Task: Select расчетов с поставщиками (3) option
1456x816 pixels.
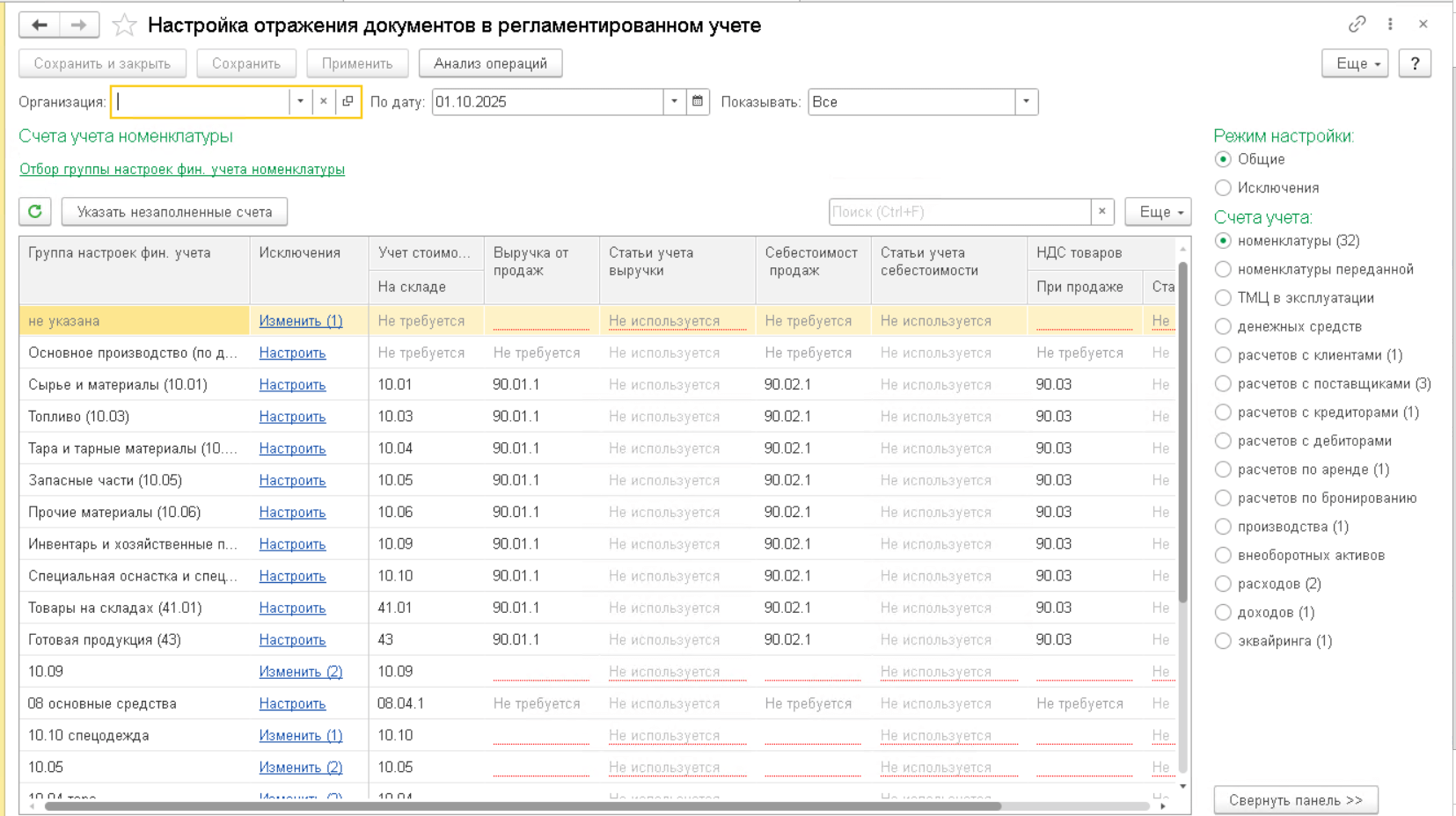Action: coord(1223,384)
